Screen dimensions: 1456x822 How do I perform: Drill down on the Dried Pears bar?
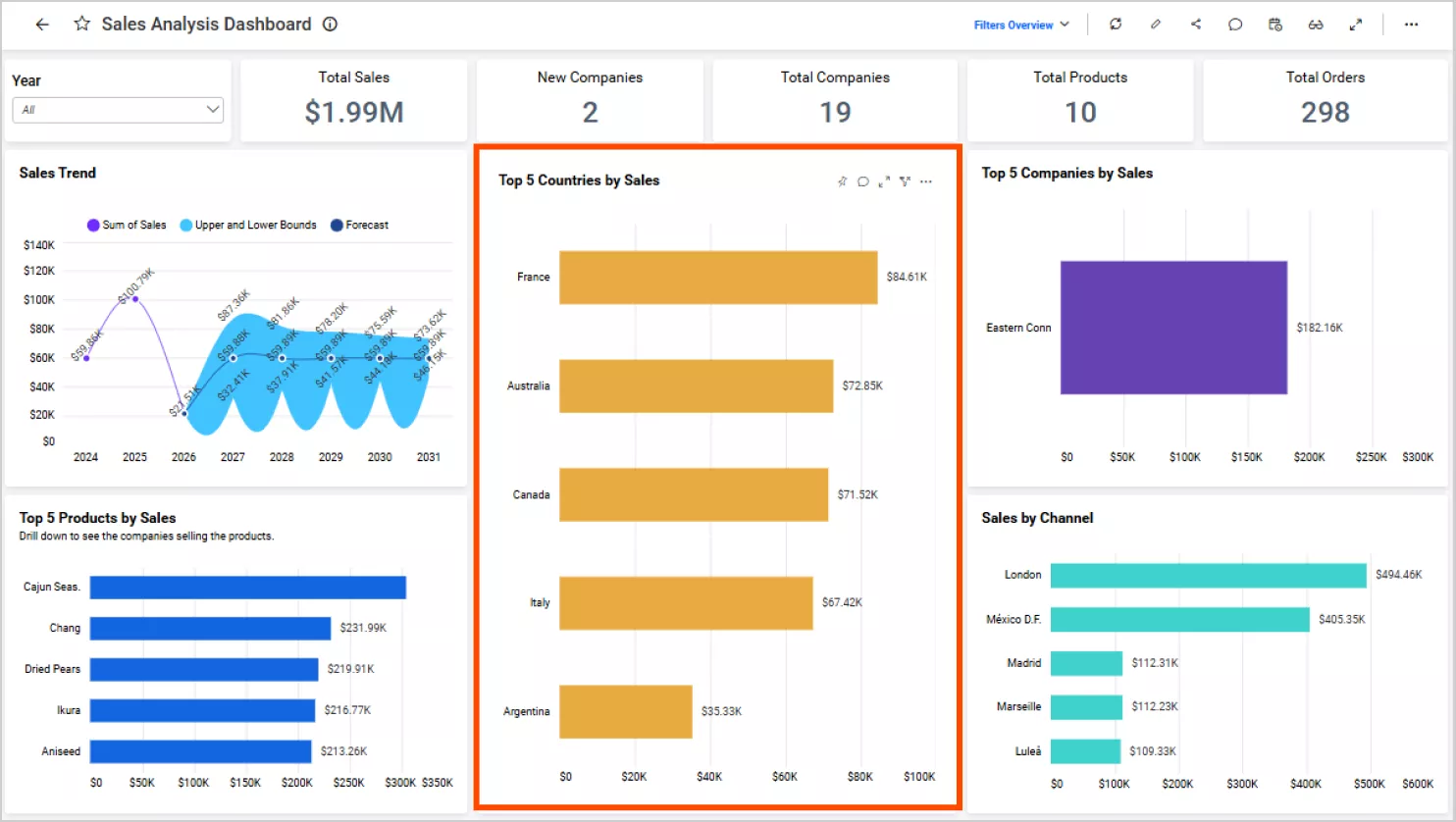(x=204, y=669)
